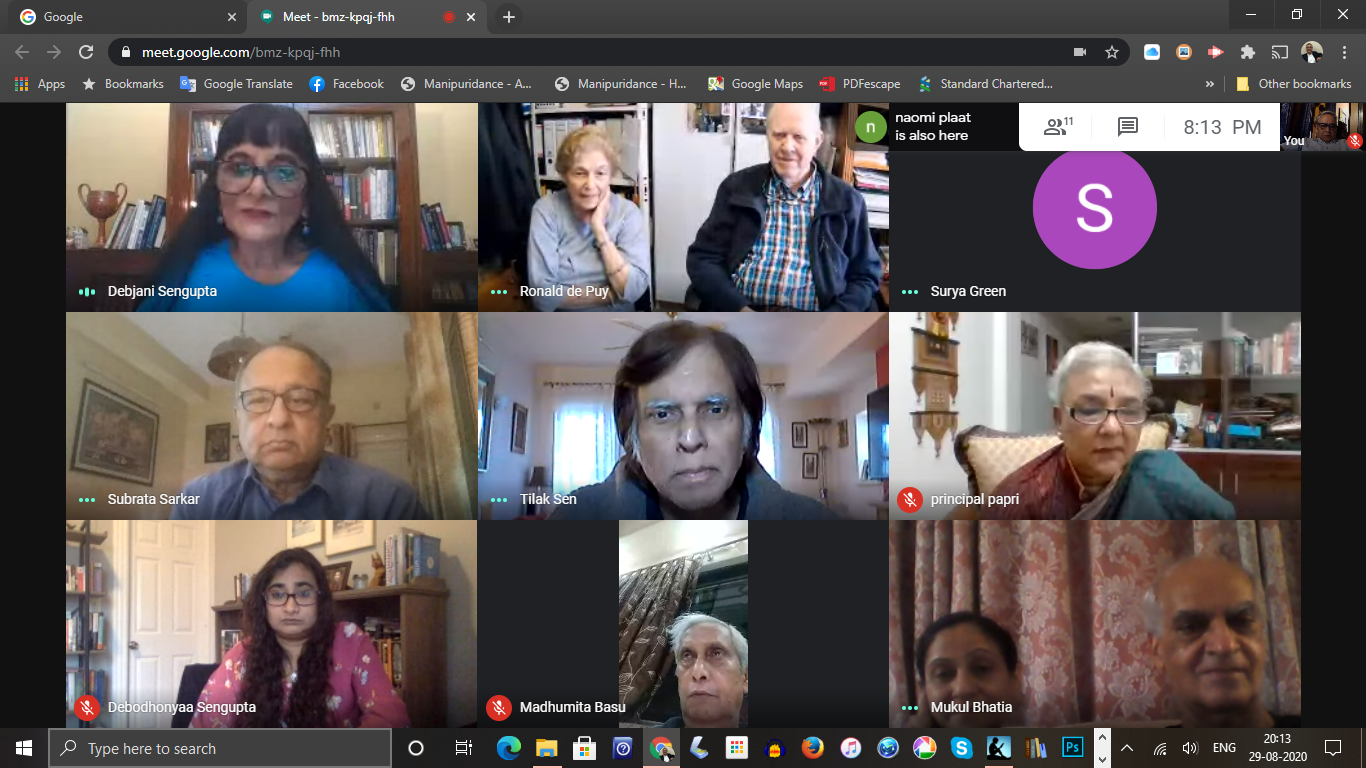1366x768 pixels.
Task: Open the Google Translate bookmark
Action: pos(237,84)
